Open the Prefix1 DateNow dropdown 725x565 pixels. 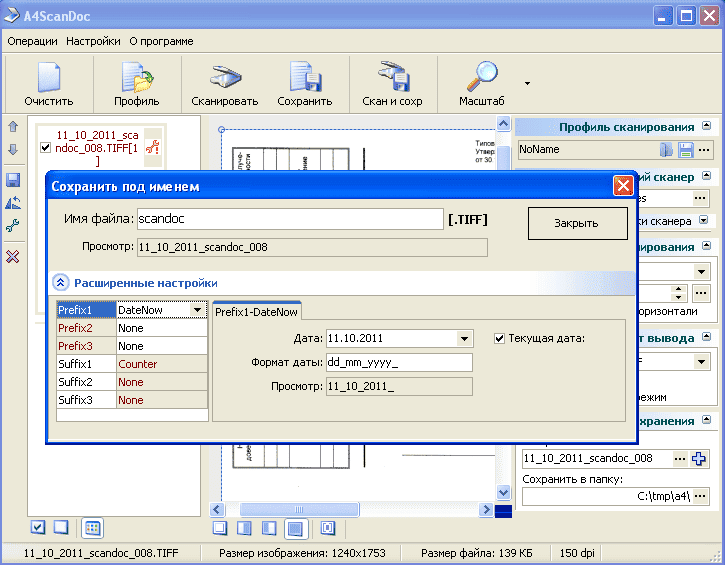tap(199, 311)
